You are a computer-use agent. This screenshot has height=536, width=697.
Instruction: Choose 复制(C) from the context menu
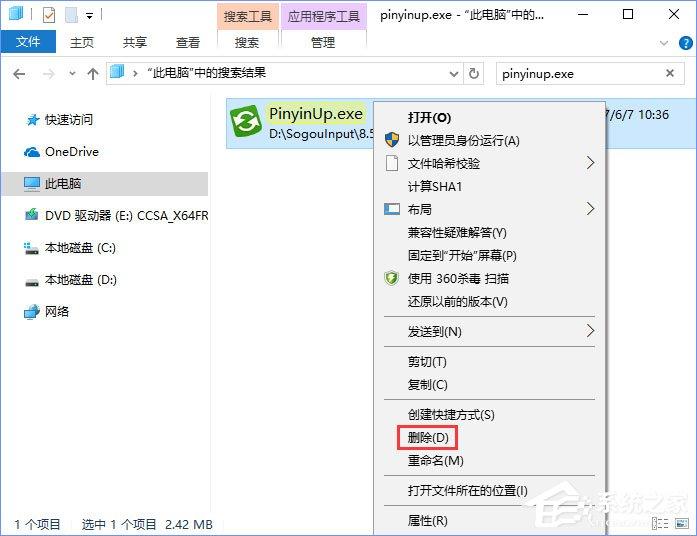489,384
